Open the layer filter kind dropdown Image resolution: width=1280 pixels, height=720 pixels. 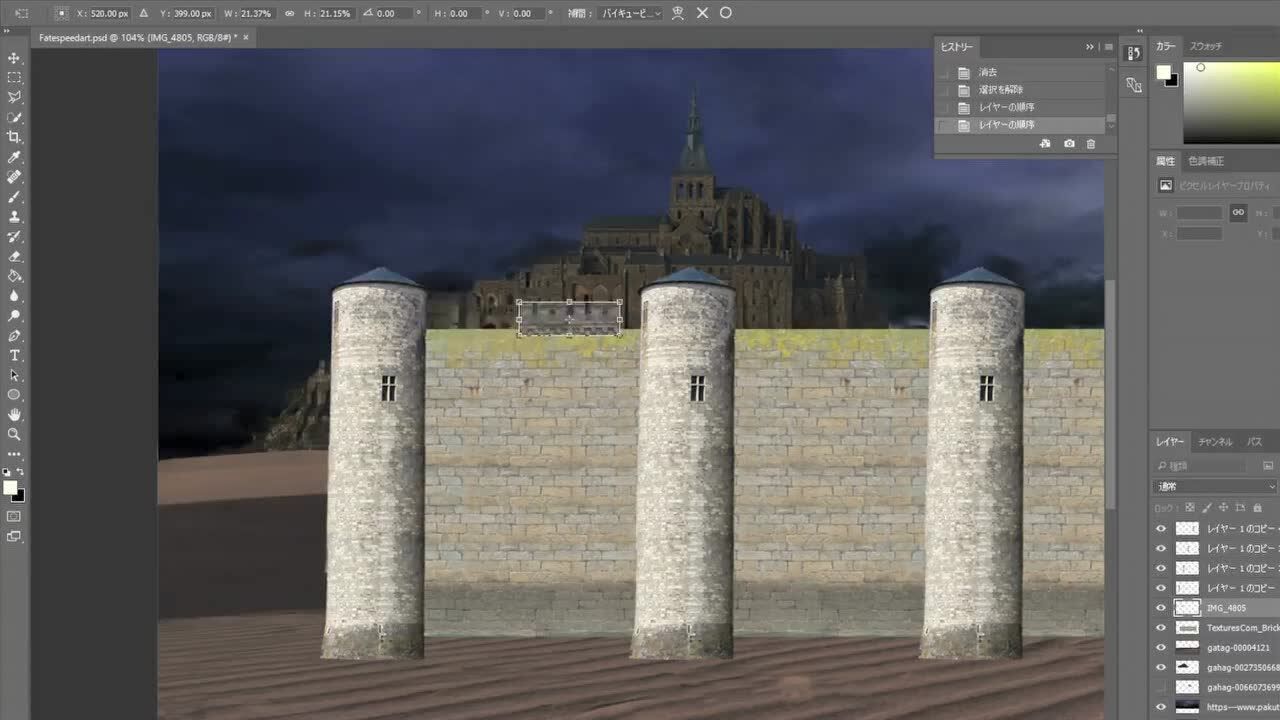click(1201, 466)
